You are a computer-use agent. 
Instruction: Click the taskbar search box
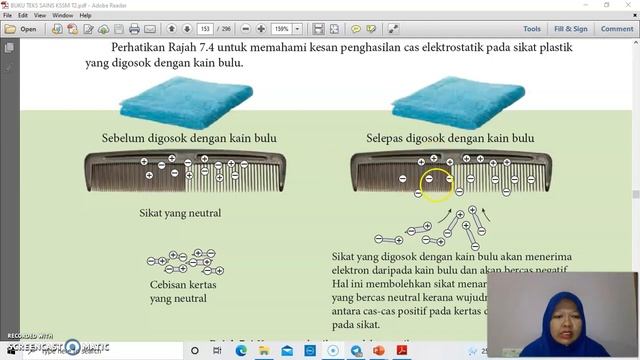[102, 351]
